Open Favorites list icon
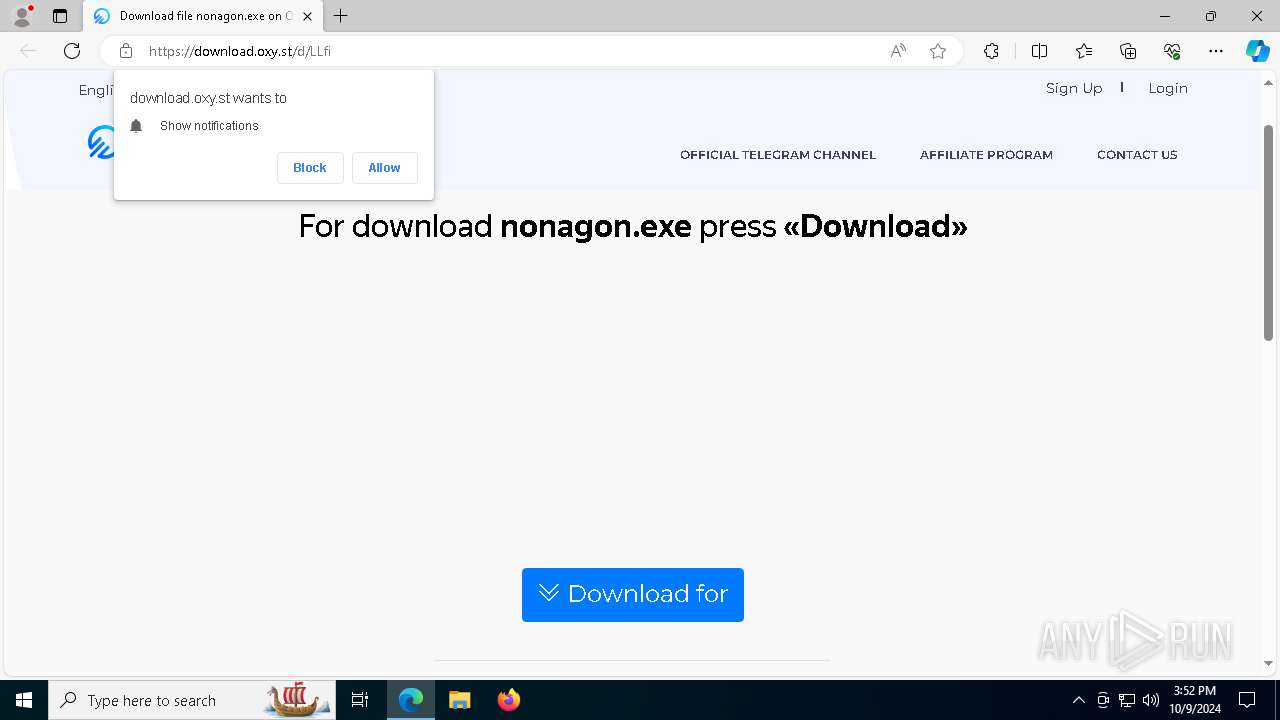Screen dimensions: 1280x720 click(1084, 51)
